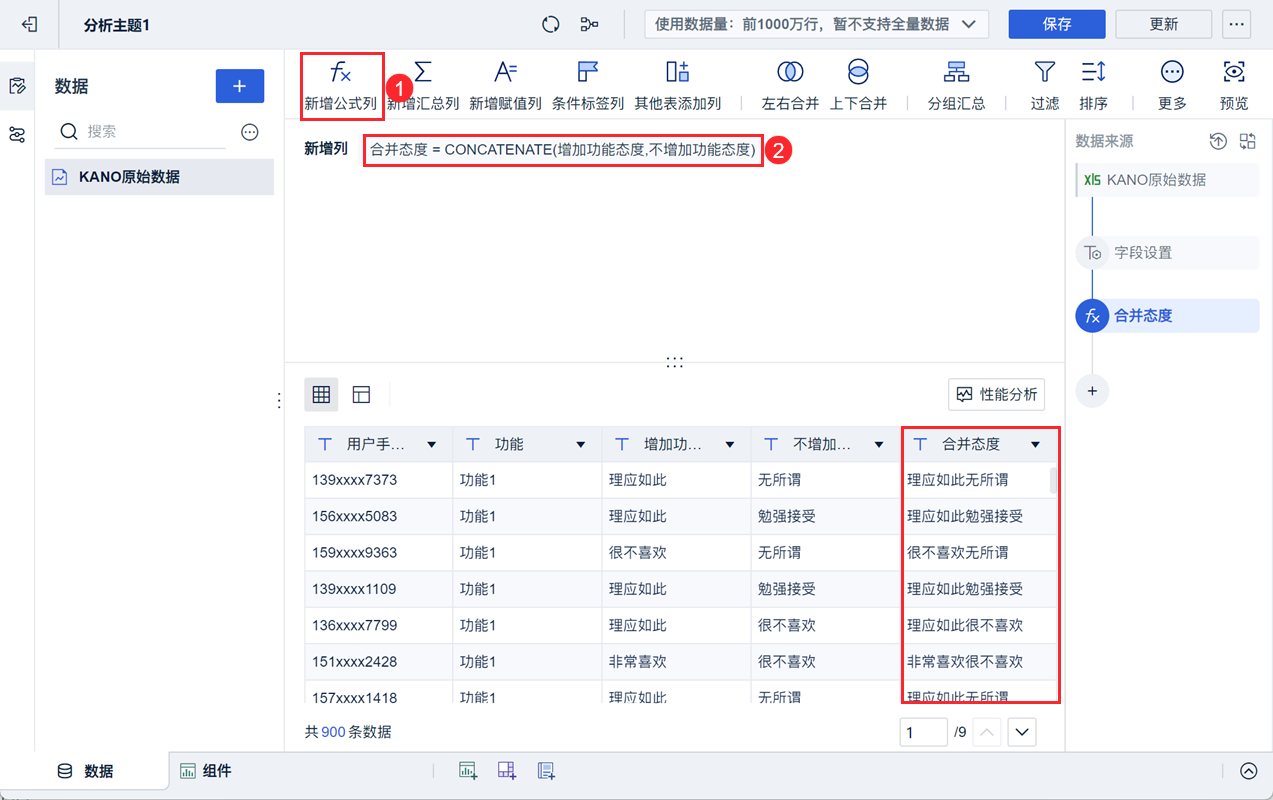1273x800 pixels.
Task: Add a new step with plus circle
Action: 1092,391
